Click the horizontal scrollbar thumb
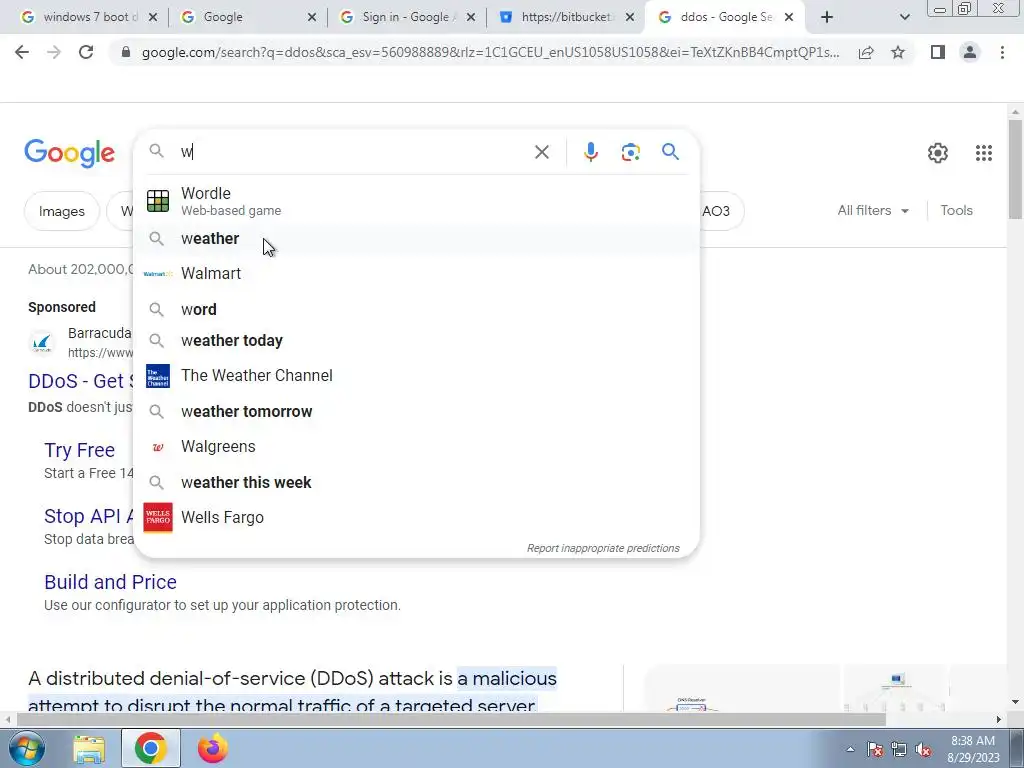The height and width of the screenshot is (768, 1024). pyautogui.click(x=451, y=719)
